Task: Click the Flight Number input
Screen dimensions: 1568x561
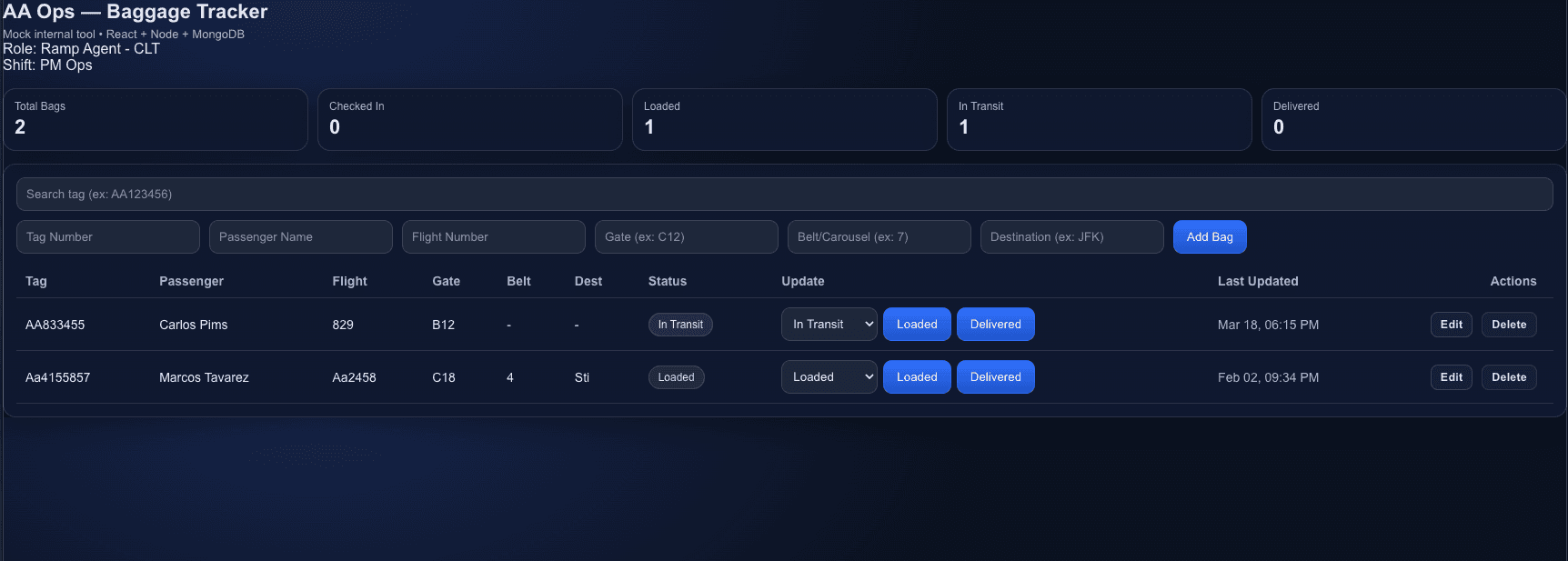Action: pos(494,236)
